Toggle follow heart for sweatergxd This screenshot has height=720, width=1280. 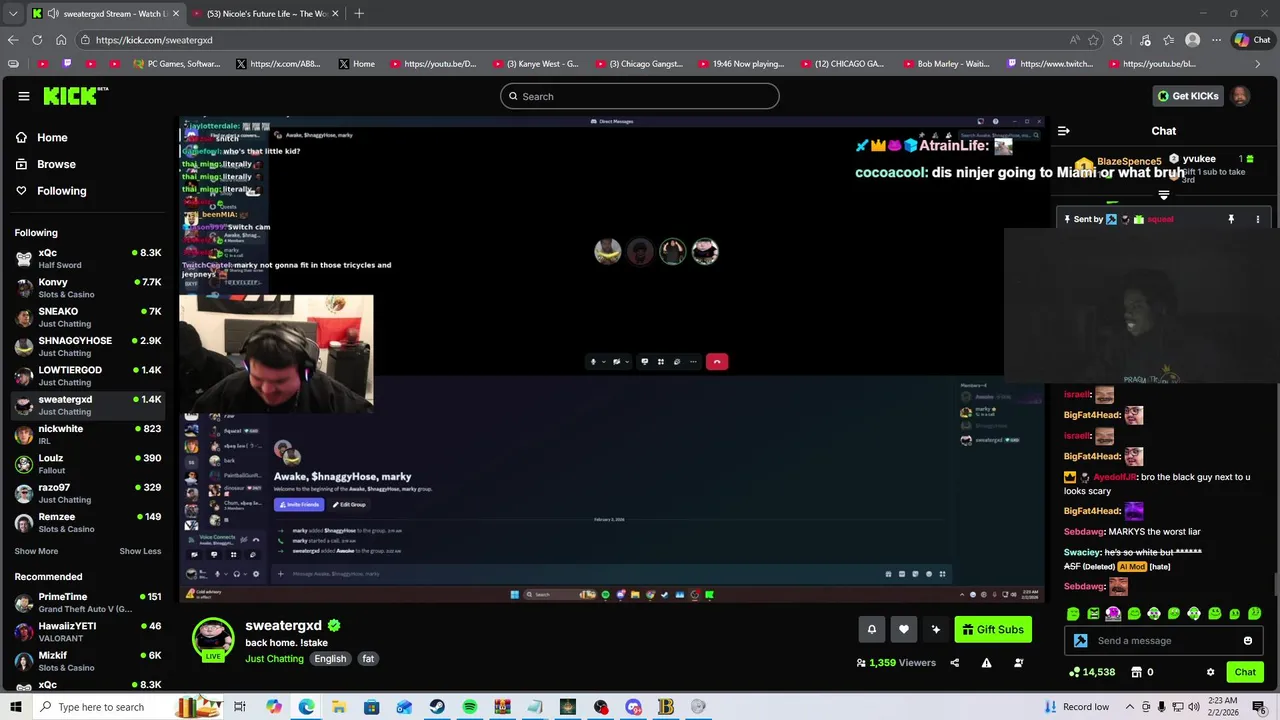pos(904,629)
